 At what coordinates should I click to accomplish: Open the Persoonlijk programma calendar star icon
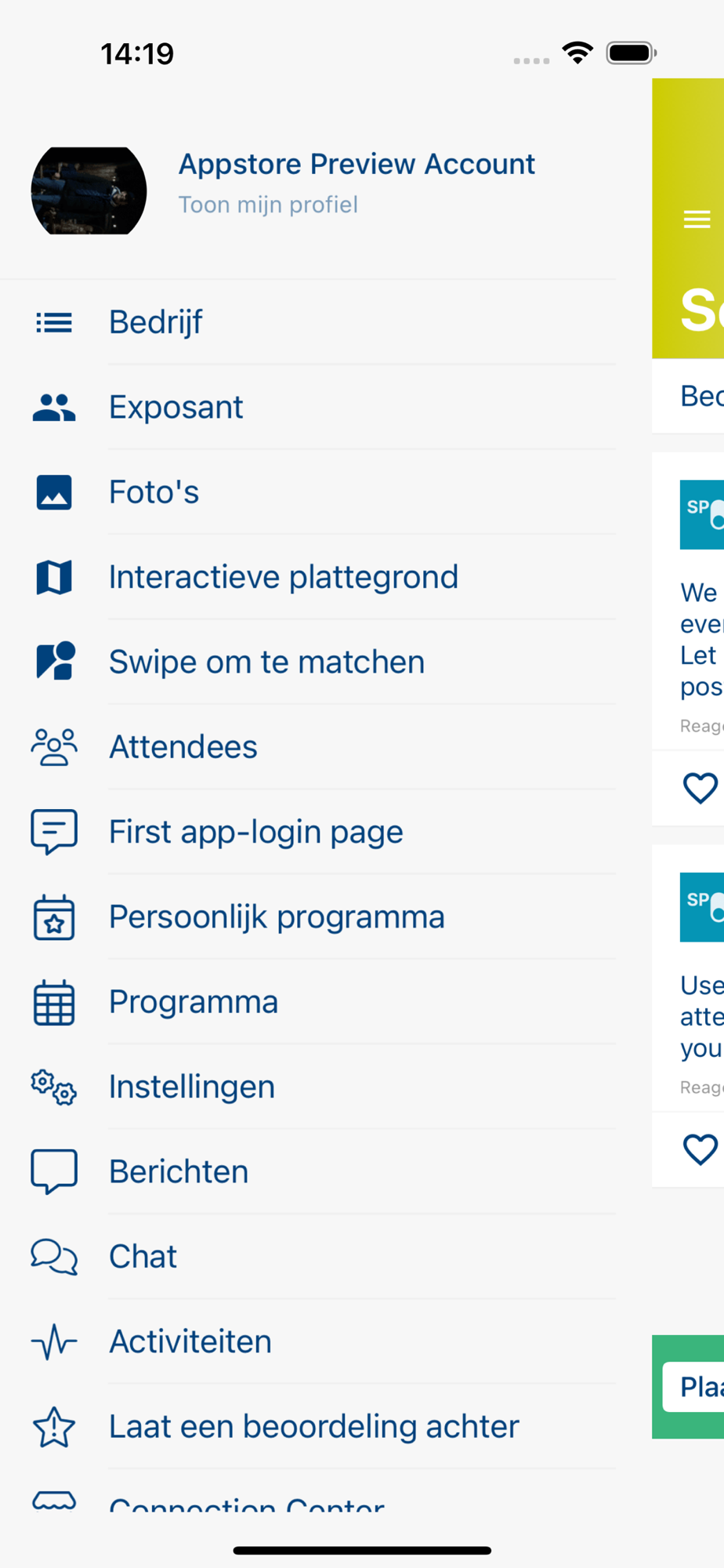pyautogui.click(x=54, y=916)
